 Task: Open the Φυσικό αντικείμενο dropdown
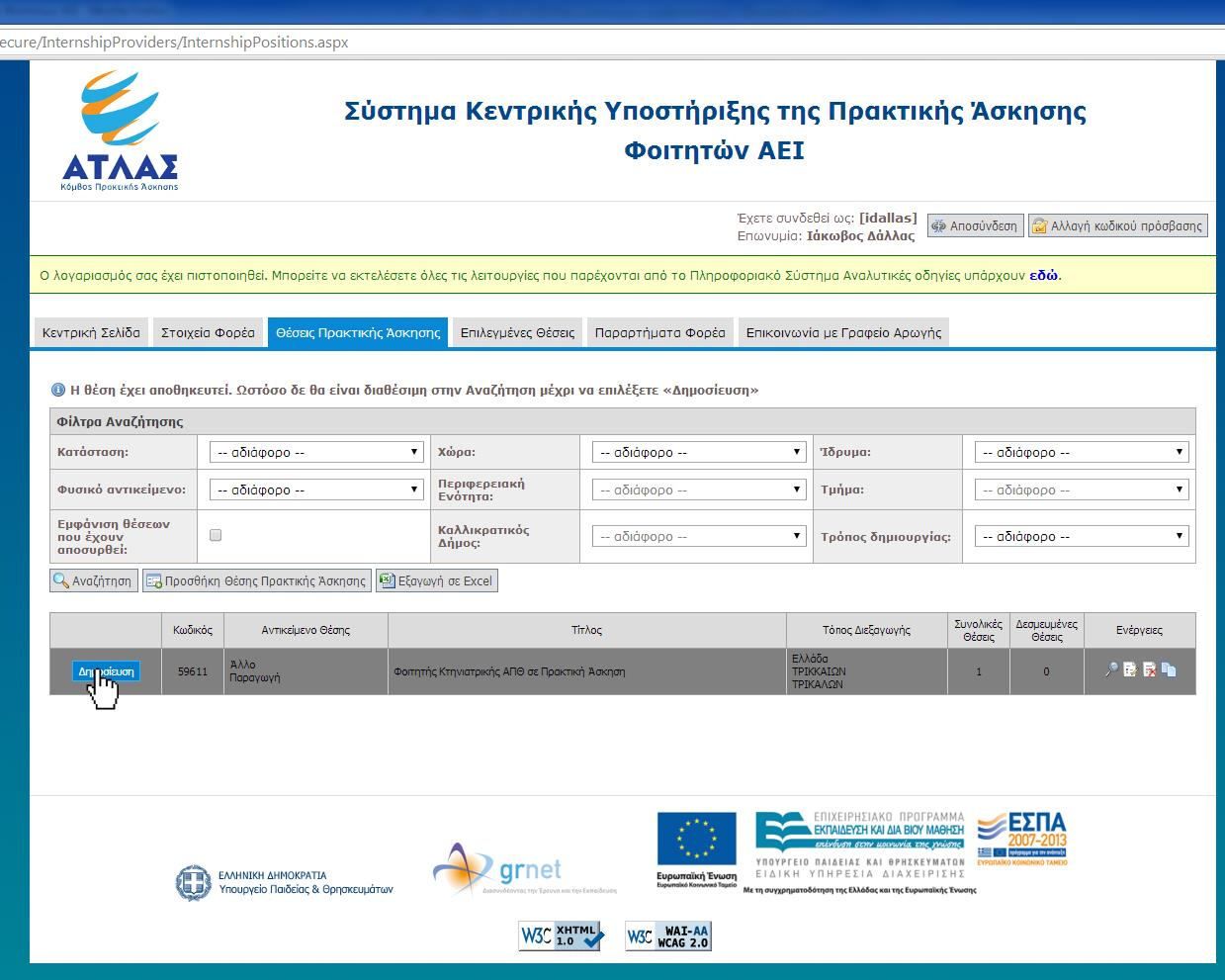click(316, 490)
